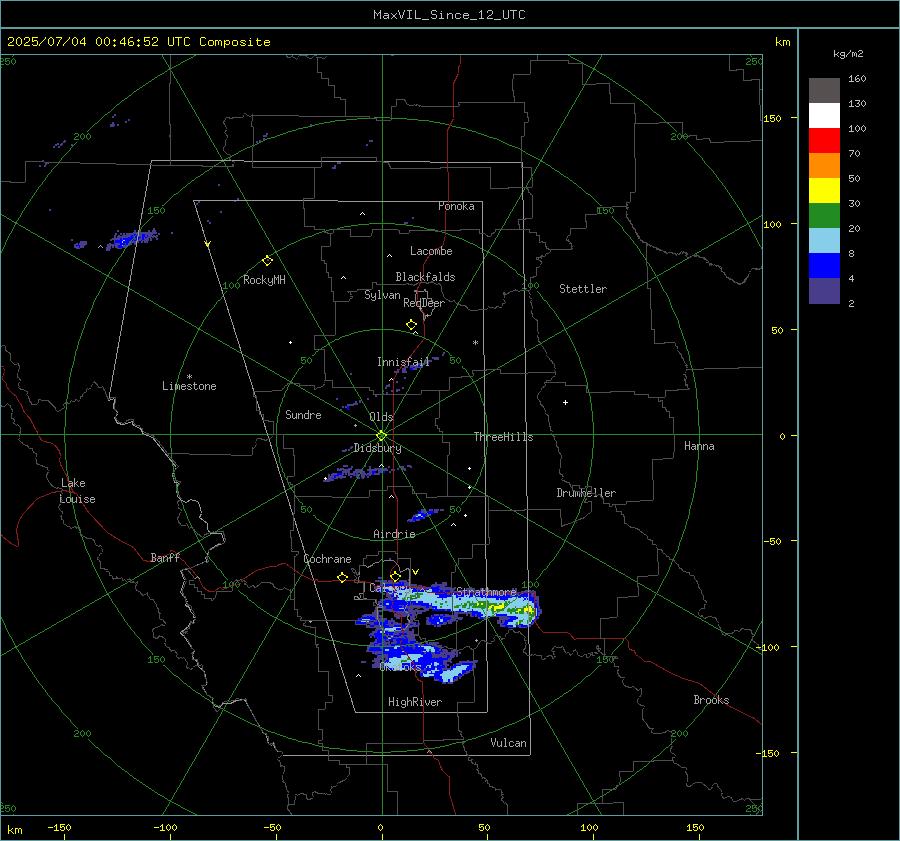Click the 2025/07/04 00:46:52 UTC Composite timestamp
The height and width of the screenshot is (841, 900).
138,42
